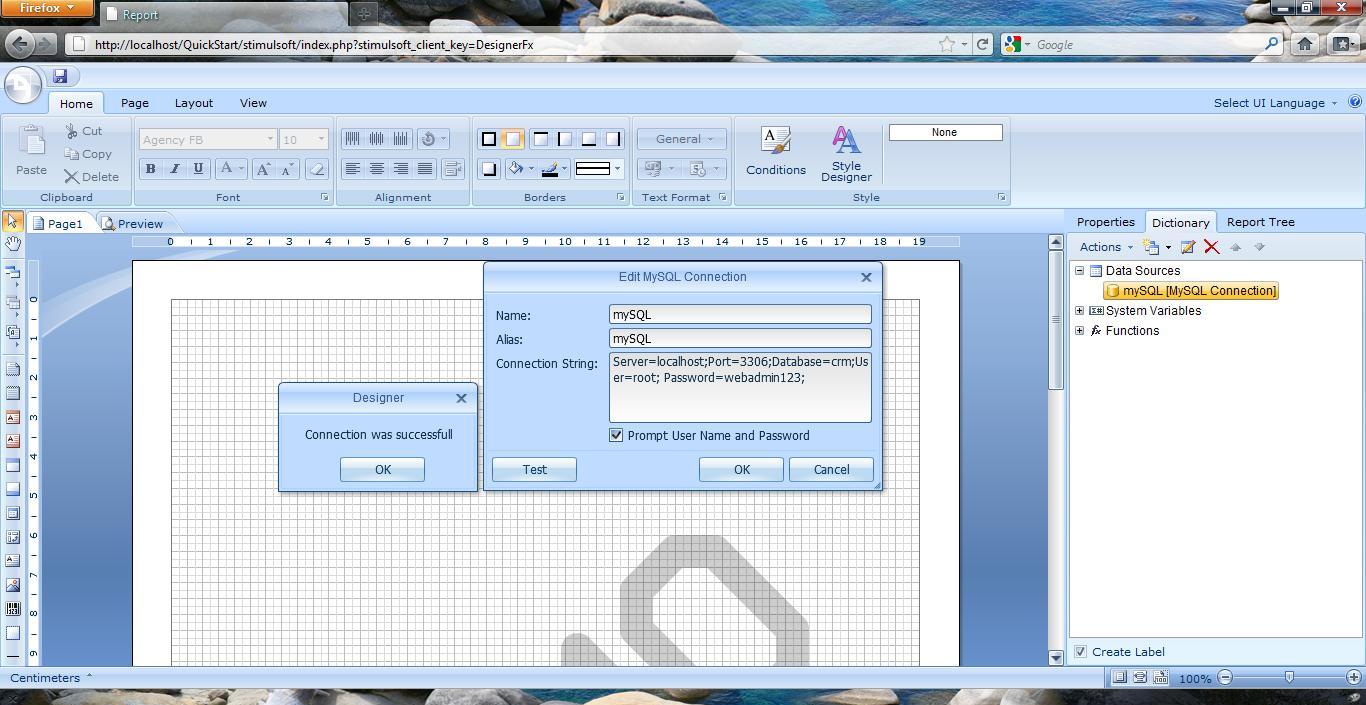The image size is (1366, 705).
Task: Open General text format dropdown
Action: [x=684, y=139]
